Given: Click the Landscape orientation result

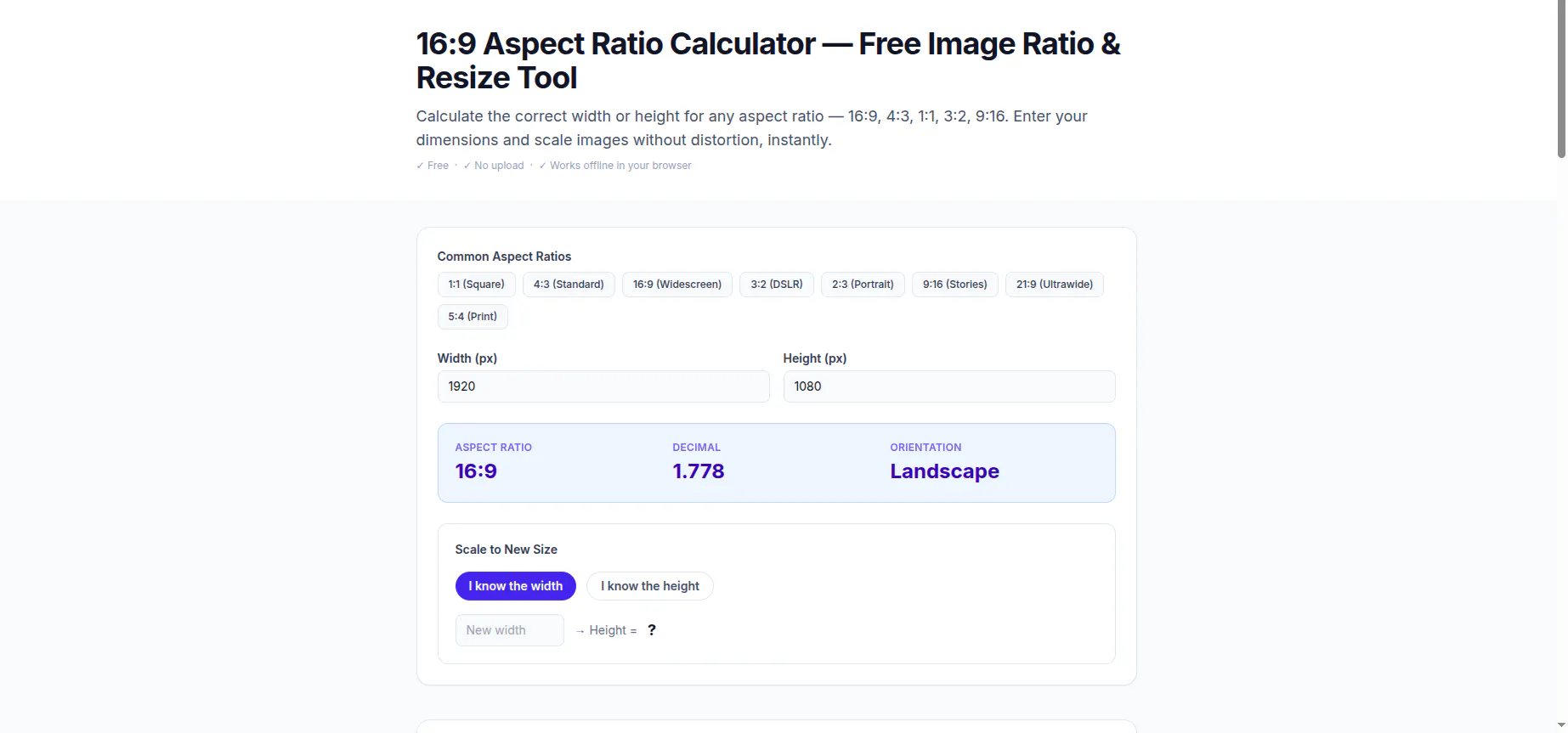Looking at the screenshot, I should (x=945, y=471).
